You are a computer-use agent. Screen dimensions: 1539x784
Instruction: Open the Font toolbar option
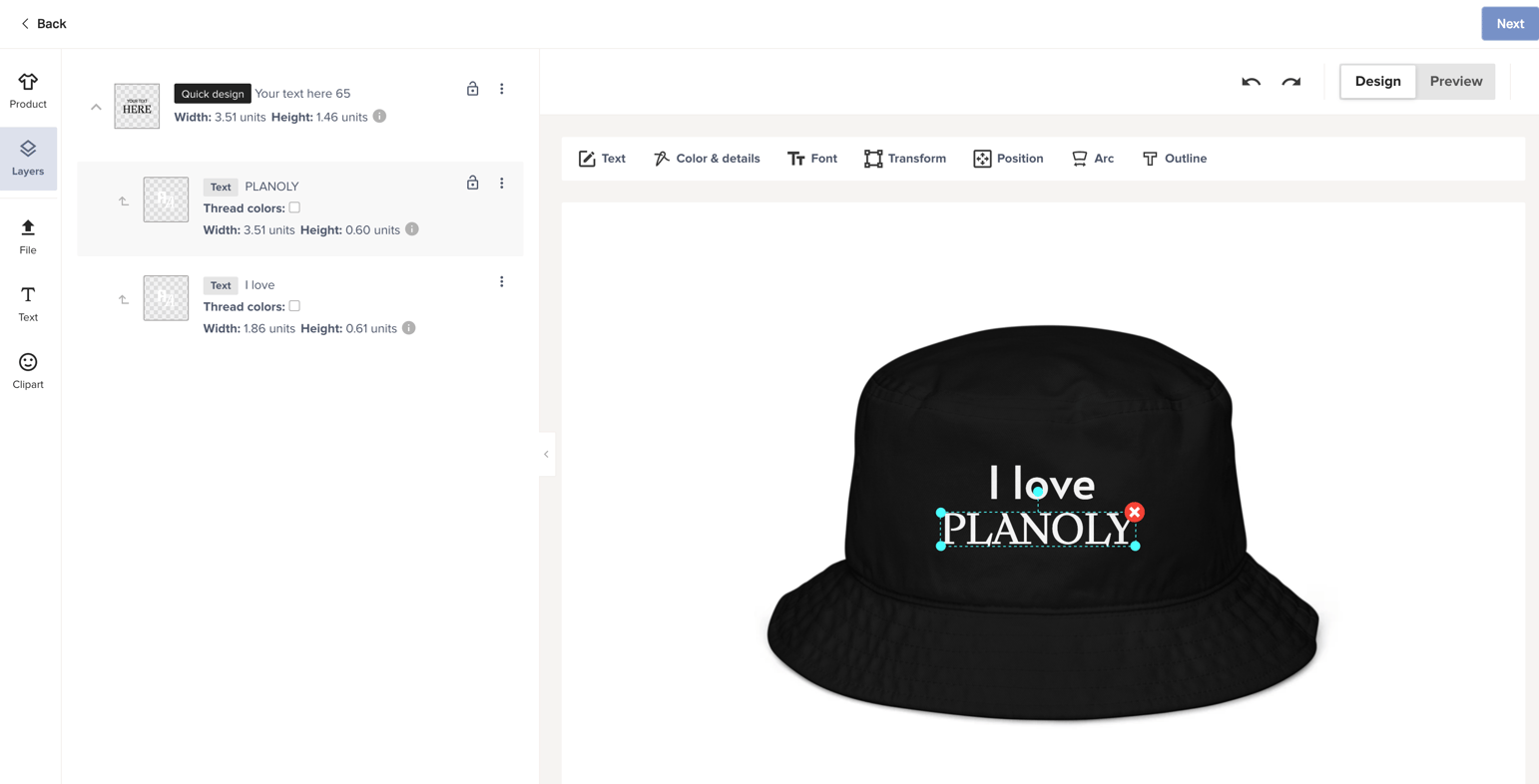point(812,159)
